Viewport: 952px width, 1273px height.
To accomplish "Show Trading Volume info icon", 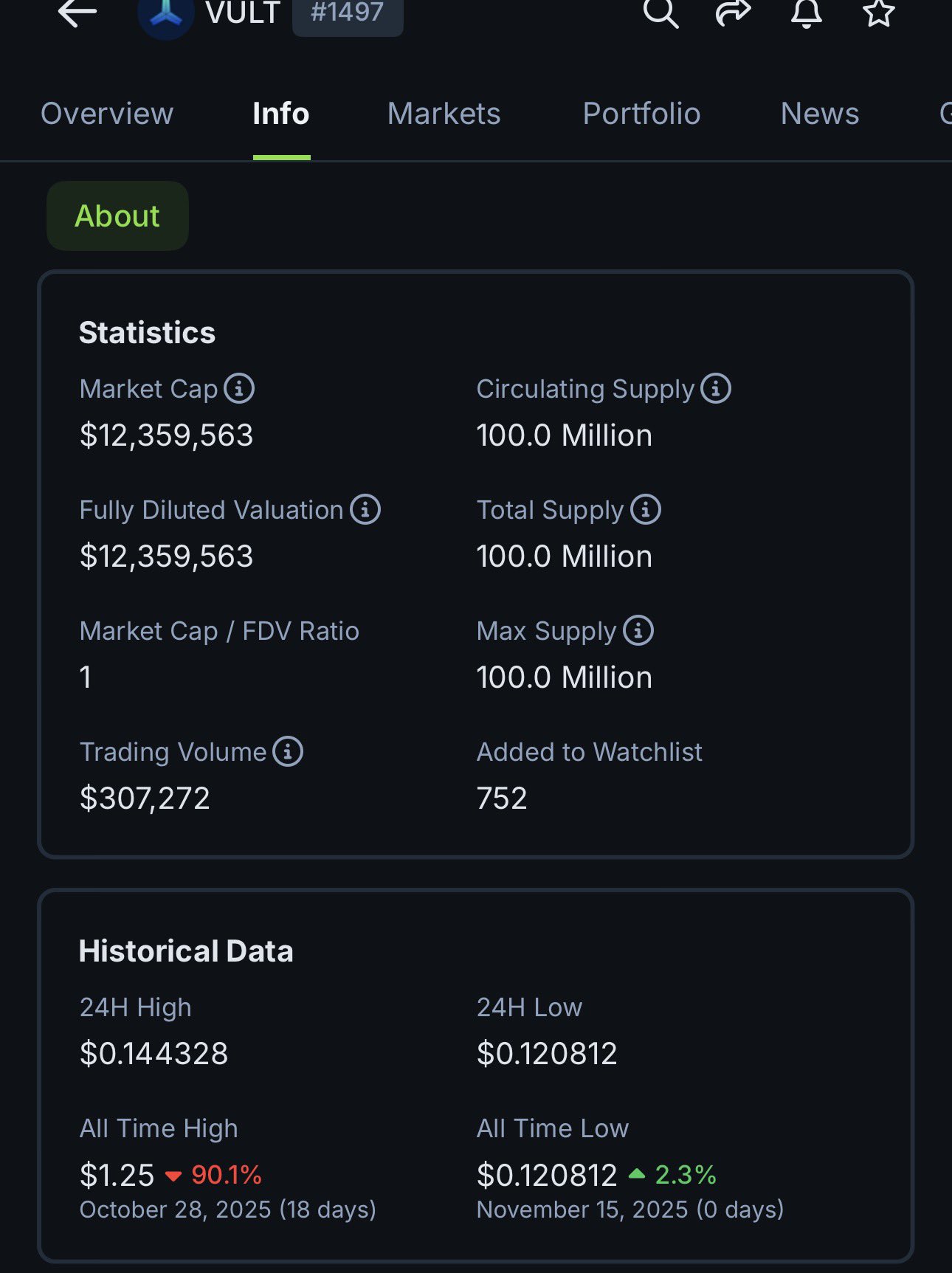I will pyautogui.click(x=288, y=751).
